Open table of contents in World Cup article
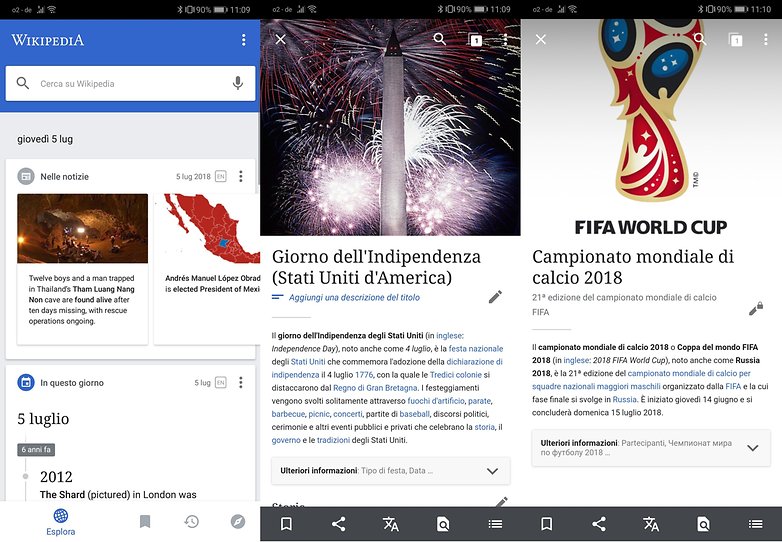Screen dimensions: 782x542 (x=756, y=524)
